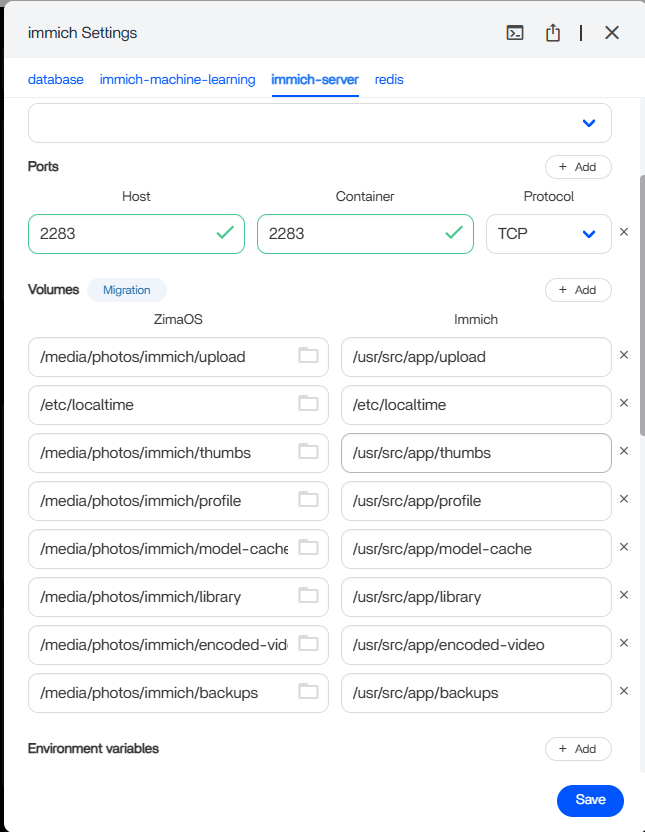Remove the 2283 port mapping row
Image resolution: width=645 pixels, height=832 pixels.
click(x=624, y=232)
